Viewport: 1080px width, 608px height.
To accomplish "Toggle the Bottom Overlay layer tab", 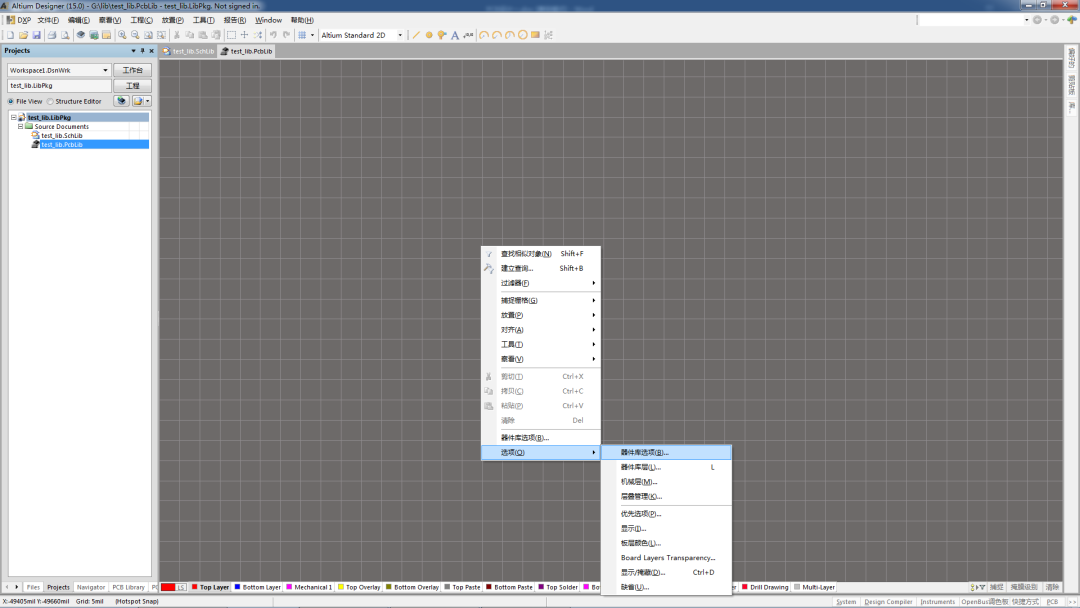I will point(413,587).
